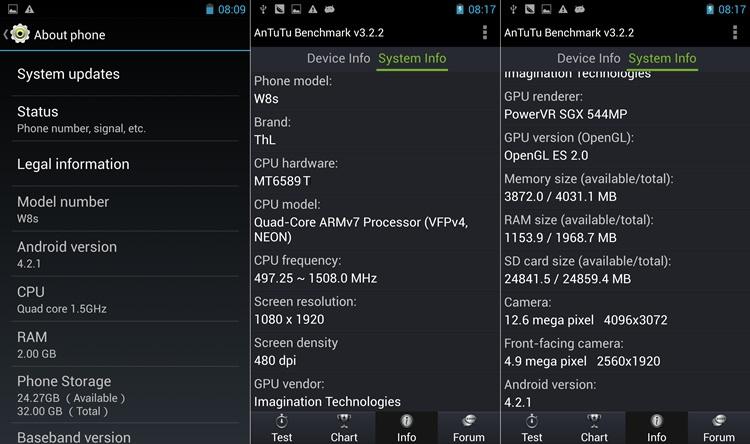Tap the settings gear back icon
Viewport: 750px width, 444px height.
click(x=17, y=34)
